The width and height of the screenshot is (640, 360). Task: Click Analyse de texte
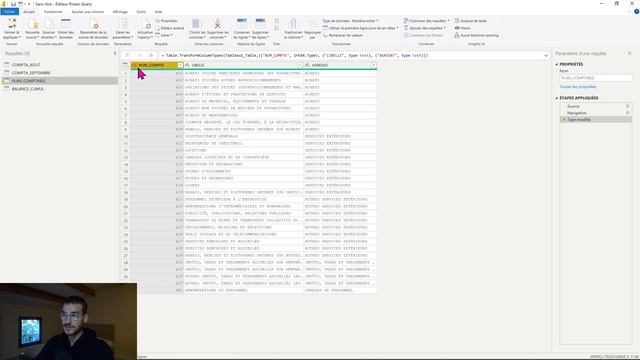click(x=471, y=21)
